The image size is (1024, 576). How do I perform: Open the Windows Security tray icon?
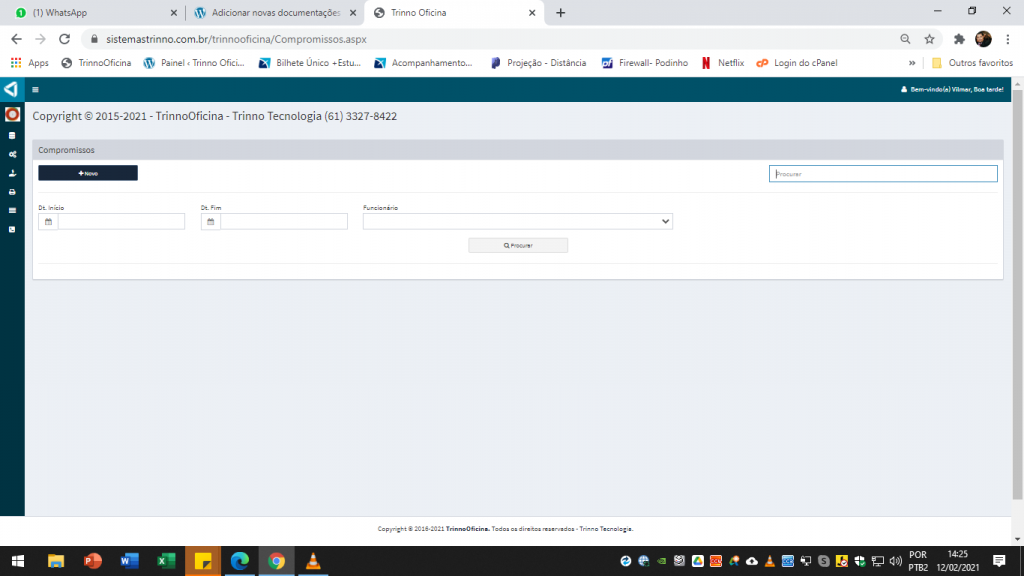pos(859,561)
